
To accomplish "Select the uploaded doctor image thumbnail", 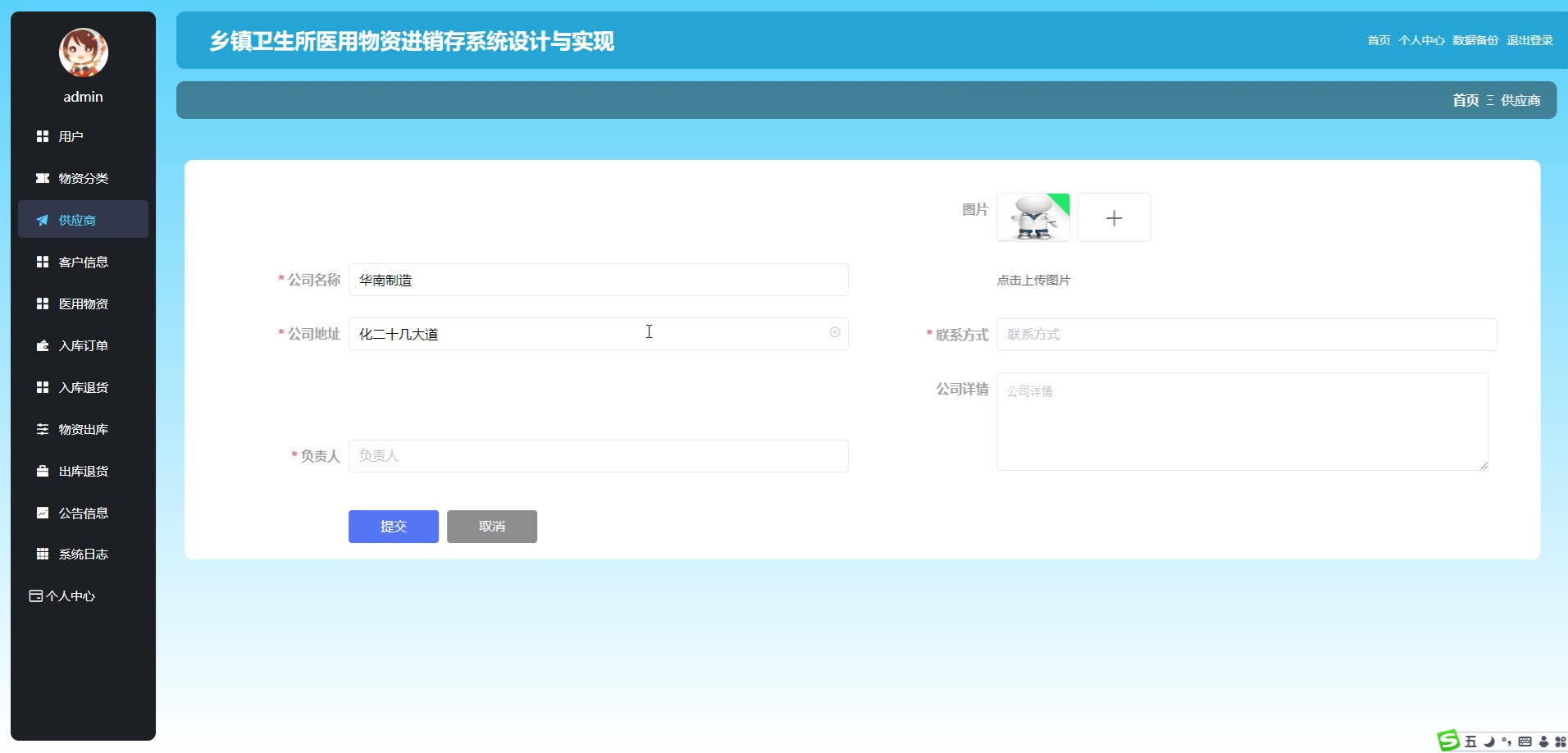I will click(x=1033, y=217).
